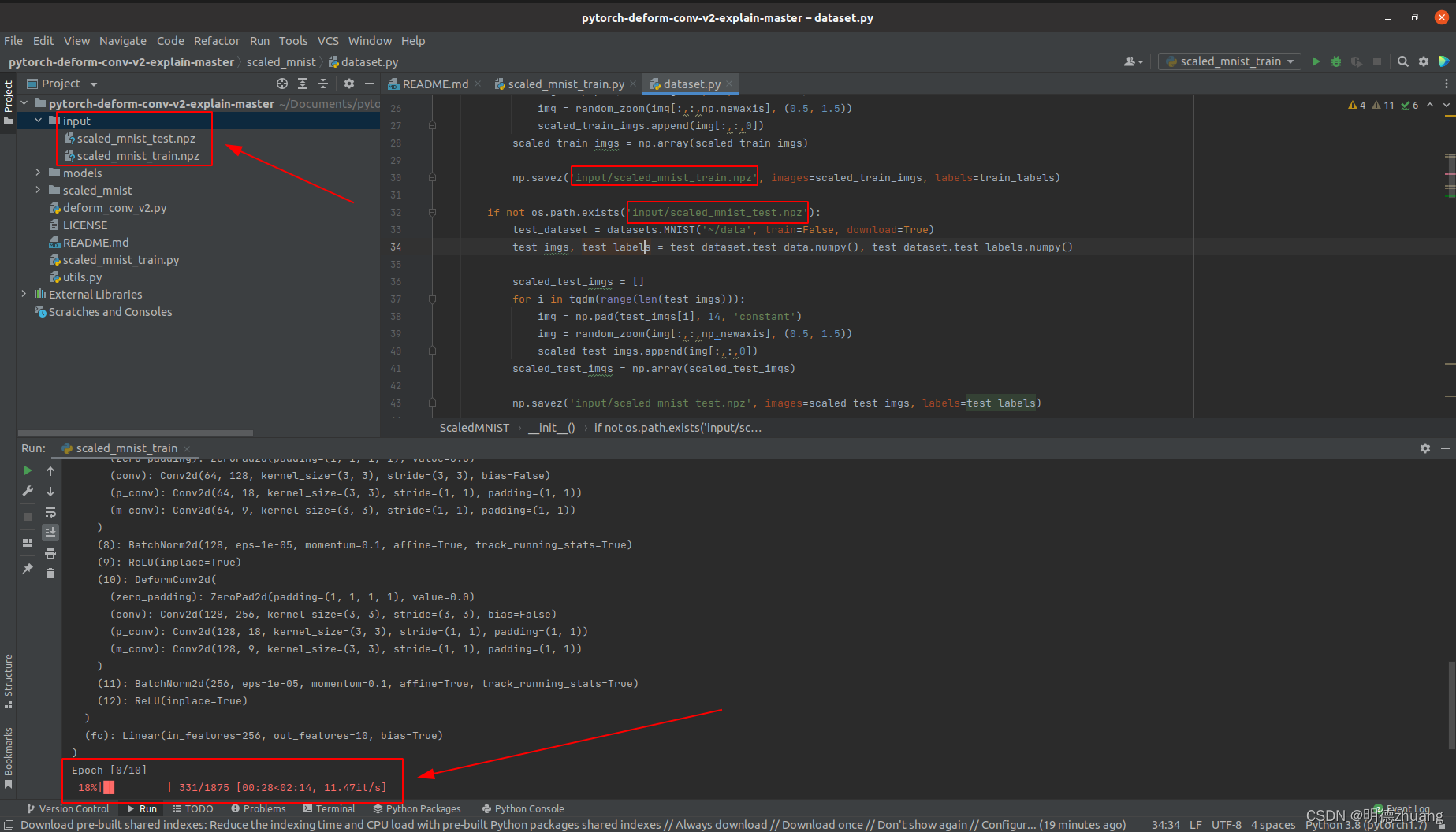The image size is (1456, 832).
Task: Open Search Everywhere magnifier icon
Action: 1403,61
